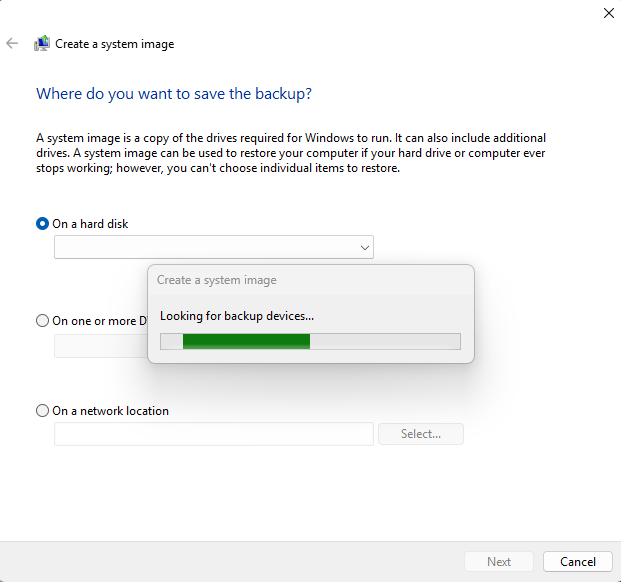Open the partially hidden DVD drive dropdown
This screenshot has height=582, width=621.
coord(100,346)
